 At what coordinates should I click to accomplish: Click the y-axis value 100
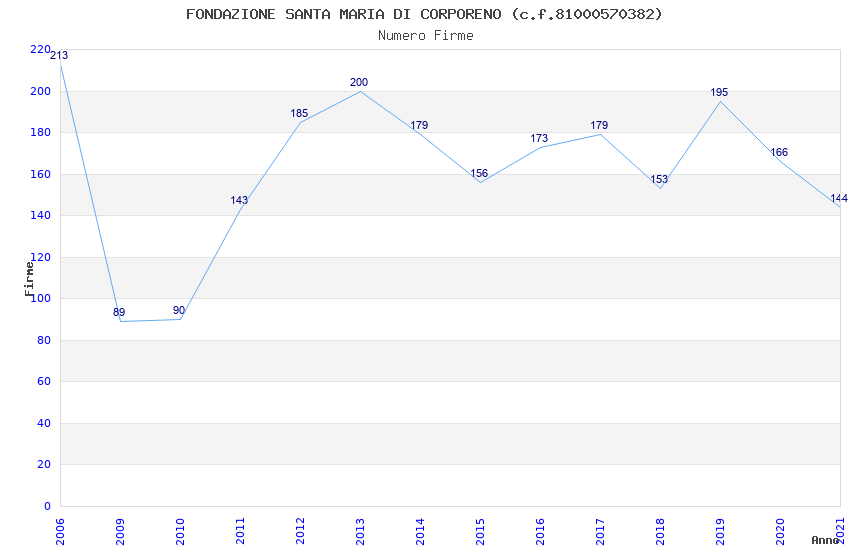click(x=40, y=298)
